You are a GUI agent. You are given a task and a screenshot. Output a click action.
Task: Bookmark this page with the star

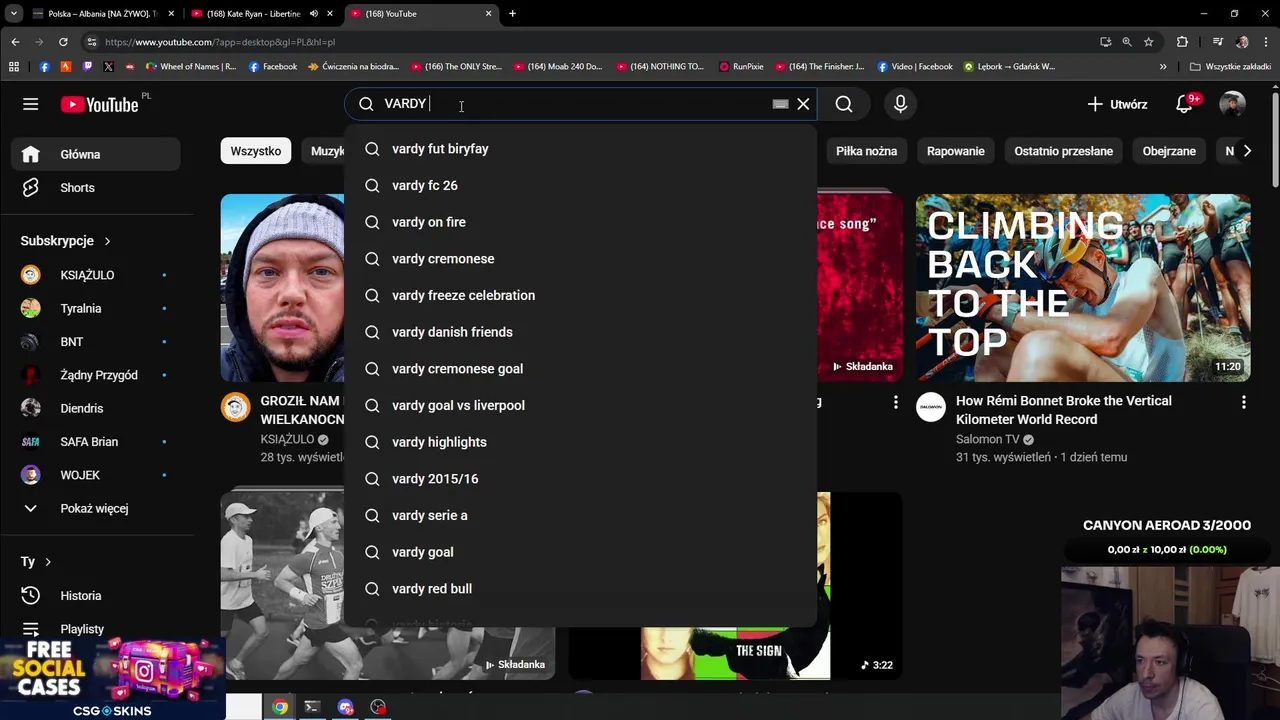[x=1149, y=42]
